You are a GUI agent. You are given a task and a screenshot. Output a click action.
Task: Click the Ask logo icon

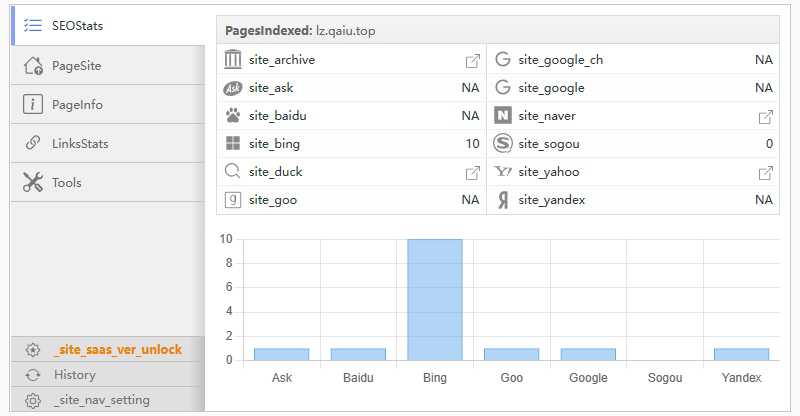click(233, 88)
